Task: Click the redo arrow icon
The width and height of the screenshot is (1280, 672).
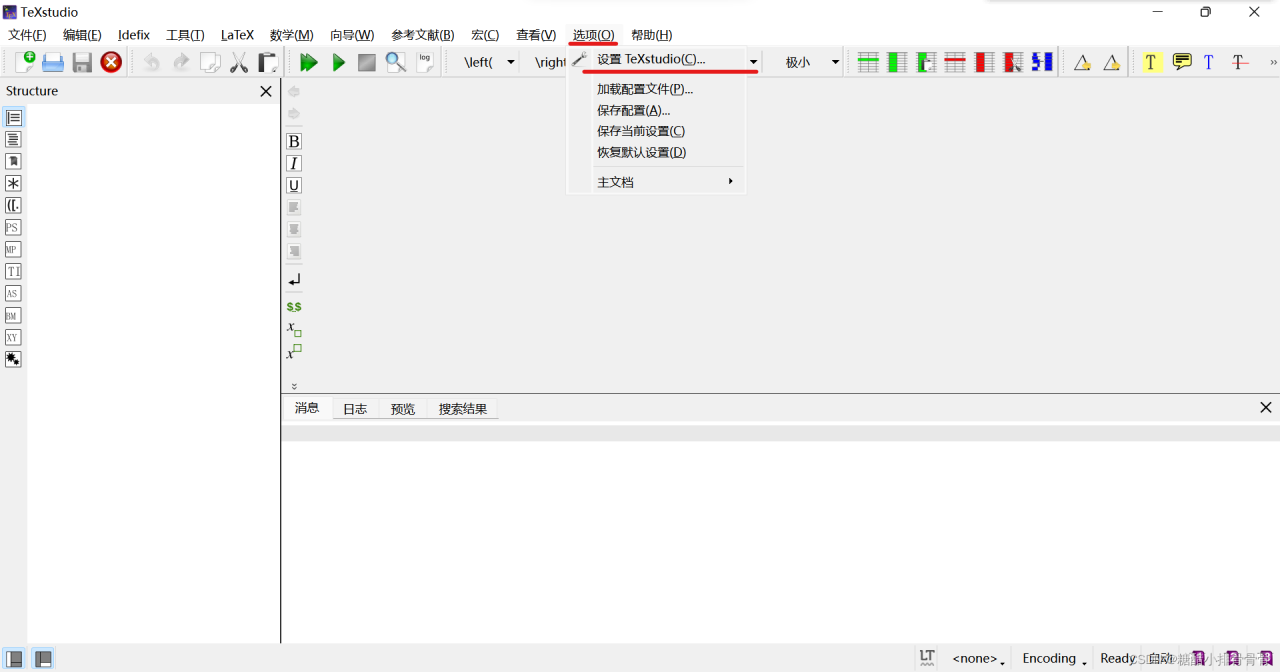Action: 181,62
